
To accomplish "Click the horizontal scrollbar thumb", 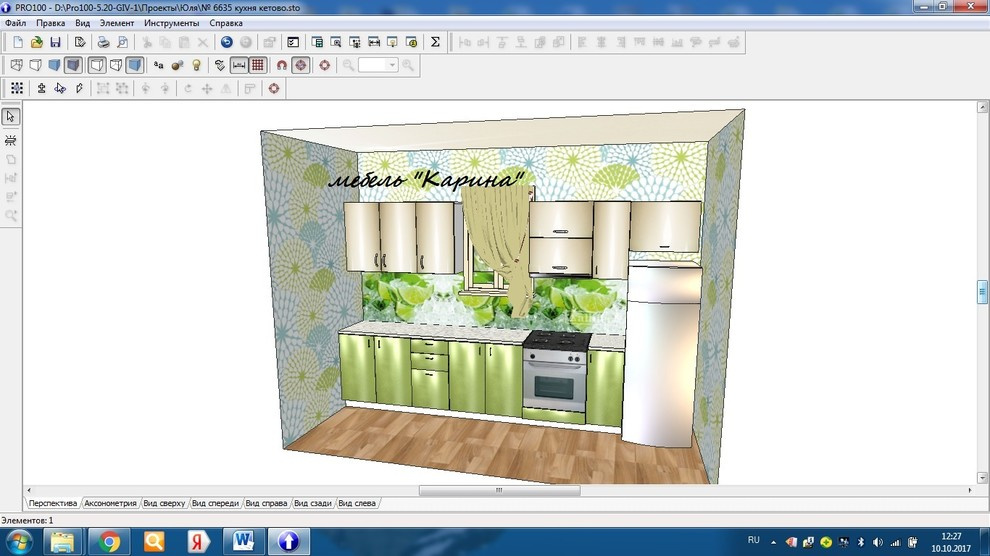I will coord(499,491).
